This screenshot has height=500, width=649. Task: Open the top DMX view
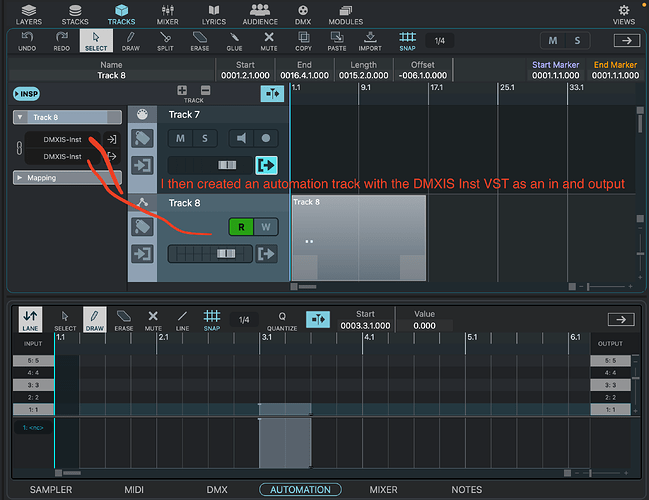click(x=303, y=14)
